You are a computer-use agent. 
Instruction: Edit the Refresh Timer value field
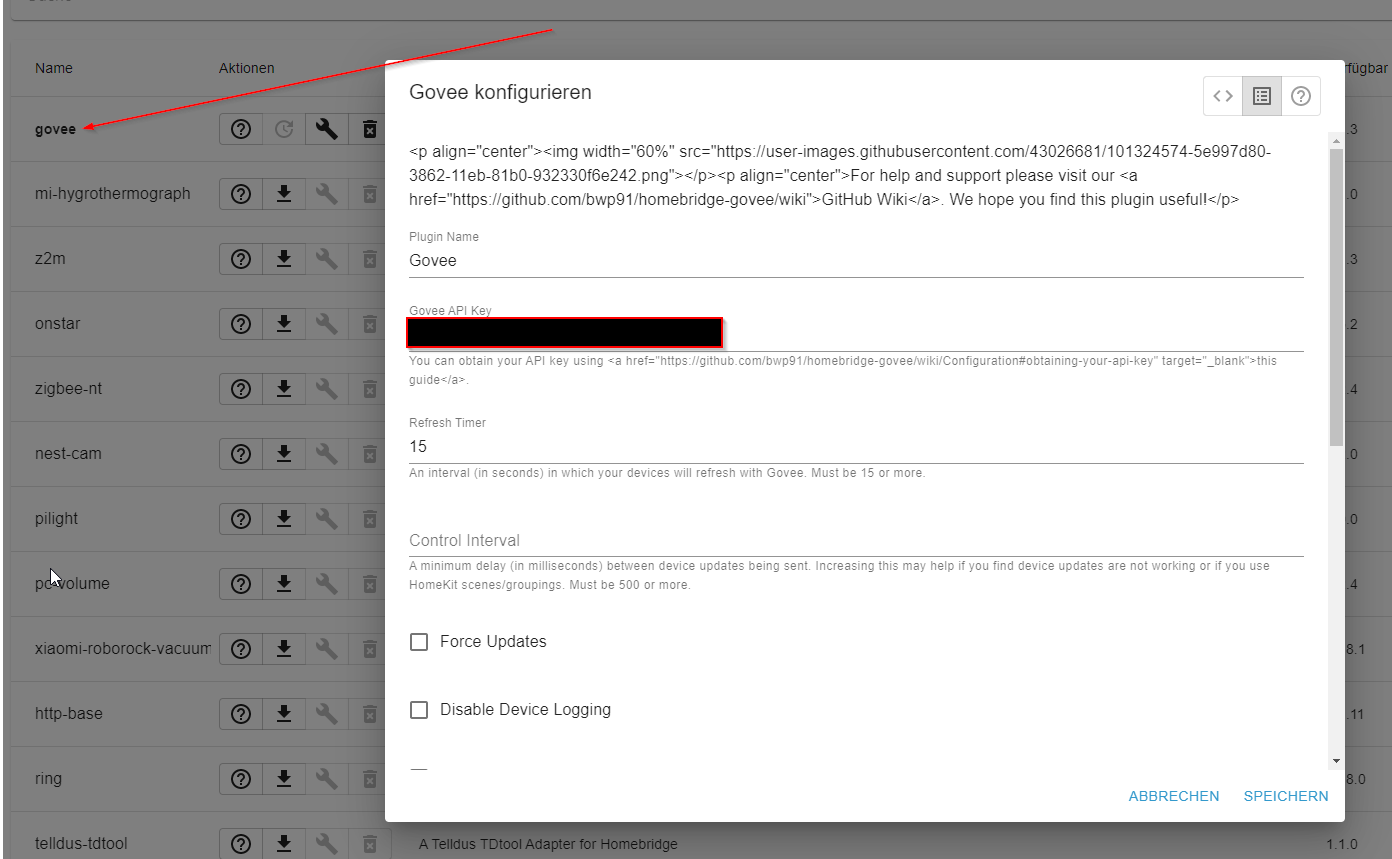click(856, 446)
